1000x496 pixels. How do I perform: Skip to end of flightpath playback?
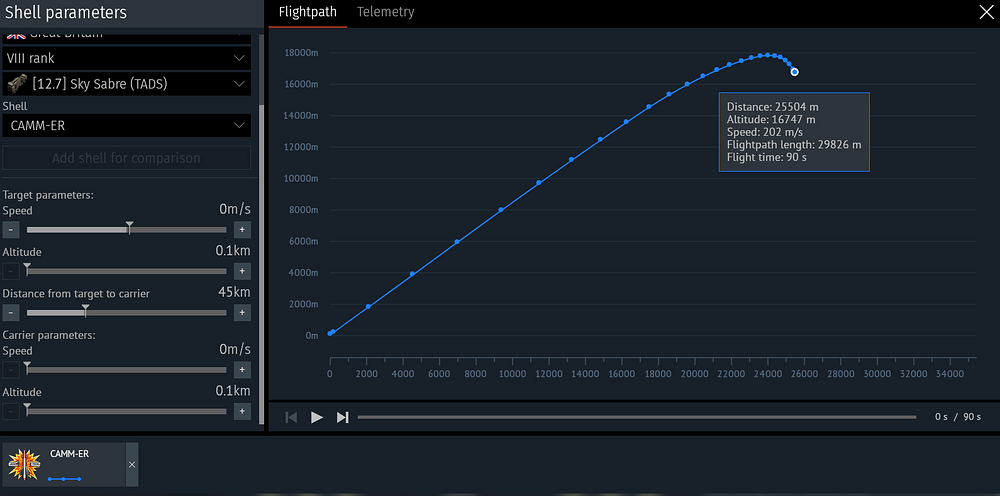coord(342,417)
